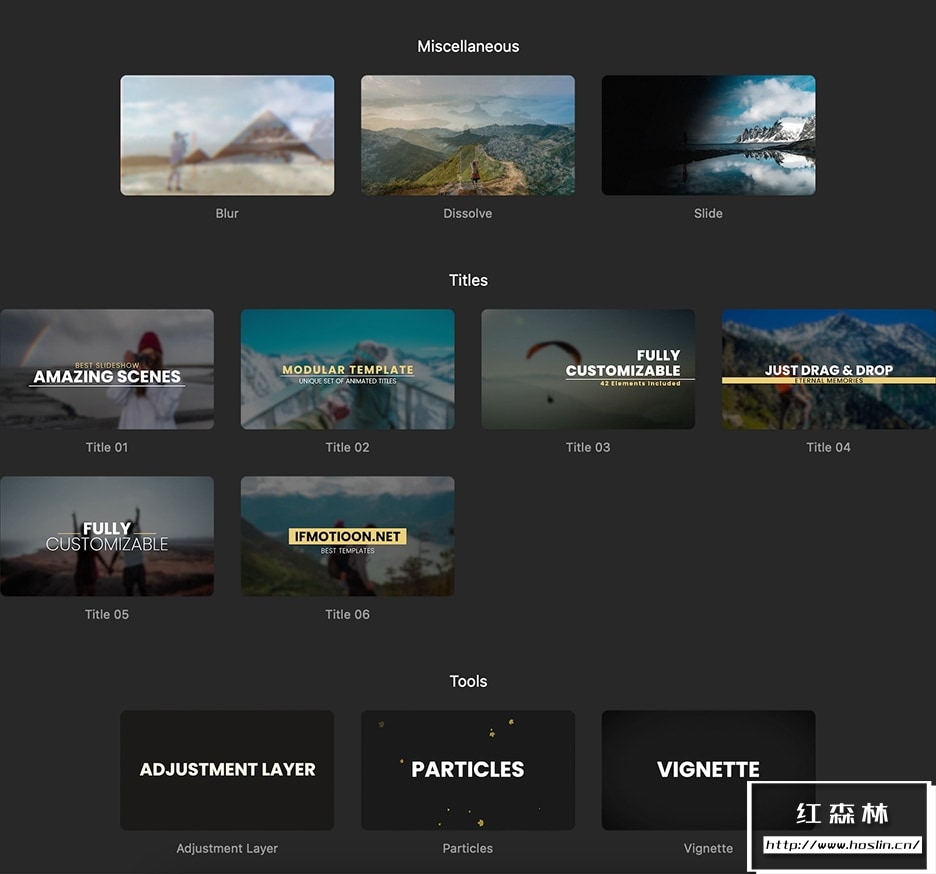Select the Blur transition thumbnail
The width and height of the screenshot is (936, 874).
227,135
